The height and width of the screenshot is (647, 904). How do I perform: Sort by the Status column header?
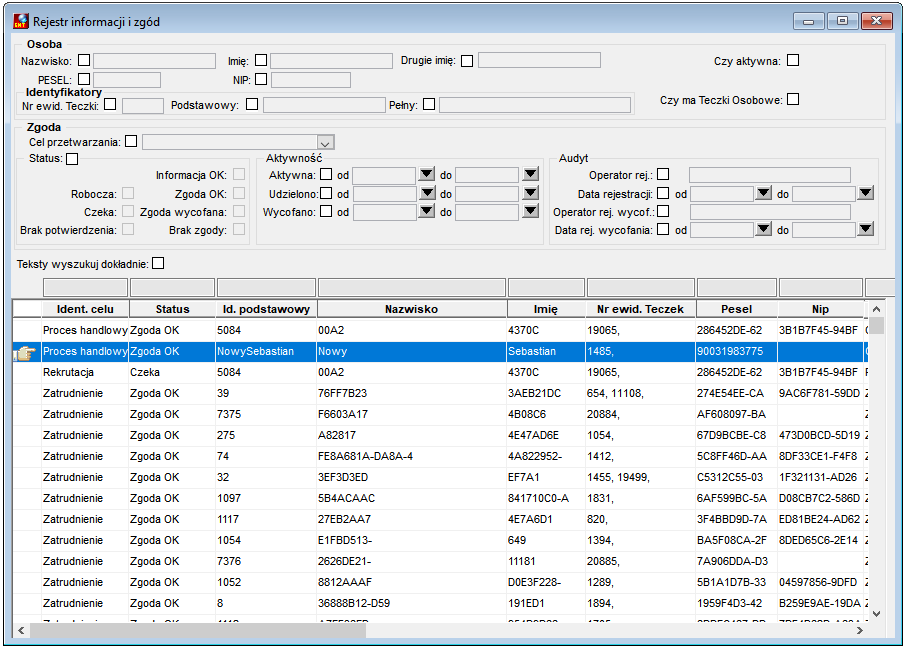[x=172, y=309]
